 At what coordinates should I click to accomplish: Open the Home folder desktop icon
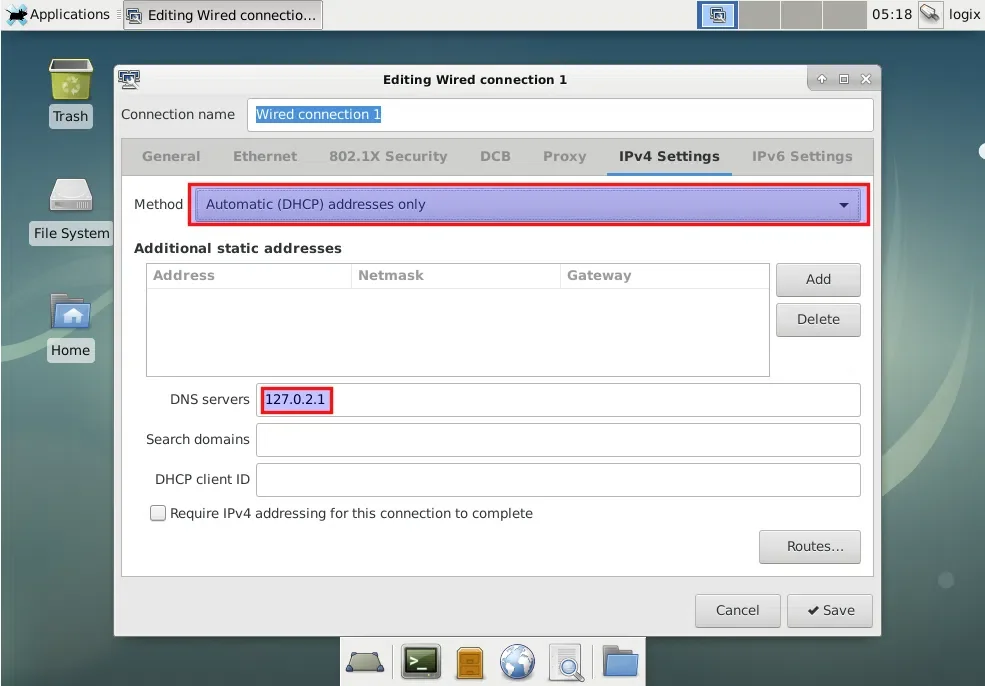click(70, 327)
